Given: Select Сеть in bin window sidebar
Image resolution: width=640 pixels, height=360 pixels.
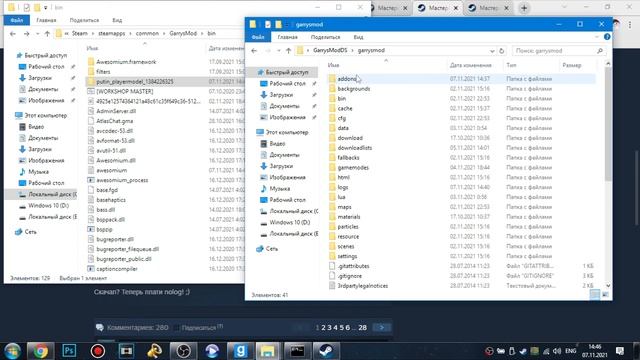Looking at the screenshot, I should click(31, 232).
